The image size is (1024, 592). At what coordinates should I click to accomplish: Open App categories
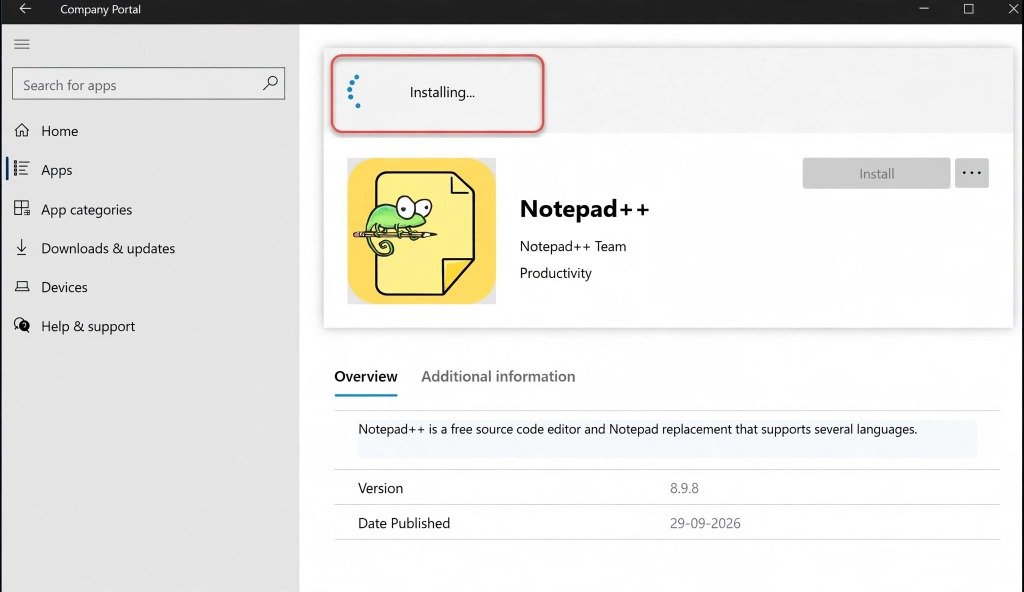click(x=86, y=210)
